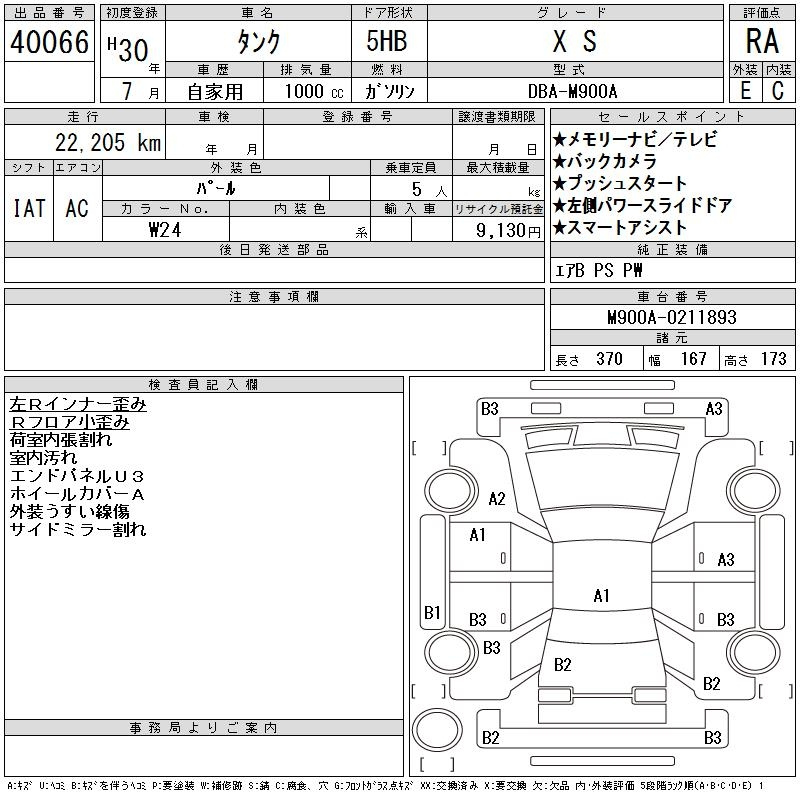
Task: Click the lot number 40066
Action: 49,43
